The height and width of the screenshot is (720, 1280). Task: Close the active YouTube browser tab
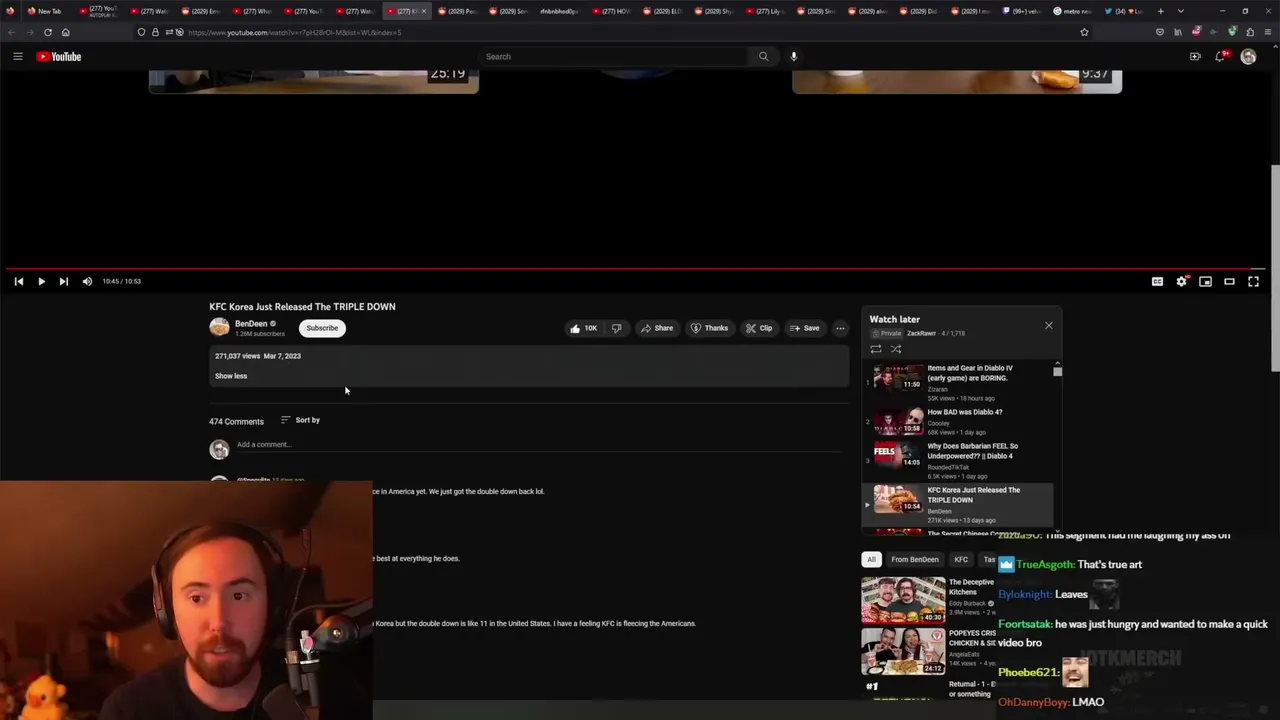[x=424, y=11]
